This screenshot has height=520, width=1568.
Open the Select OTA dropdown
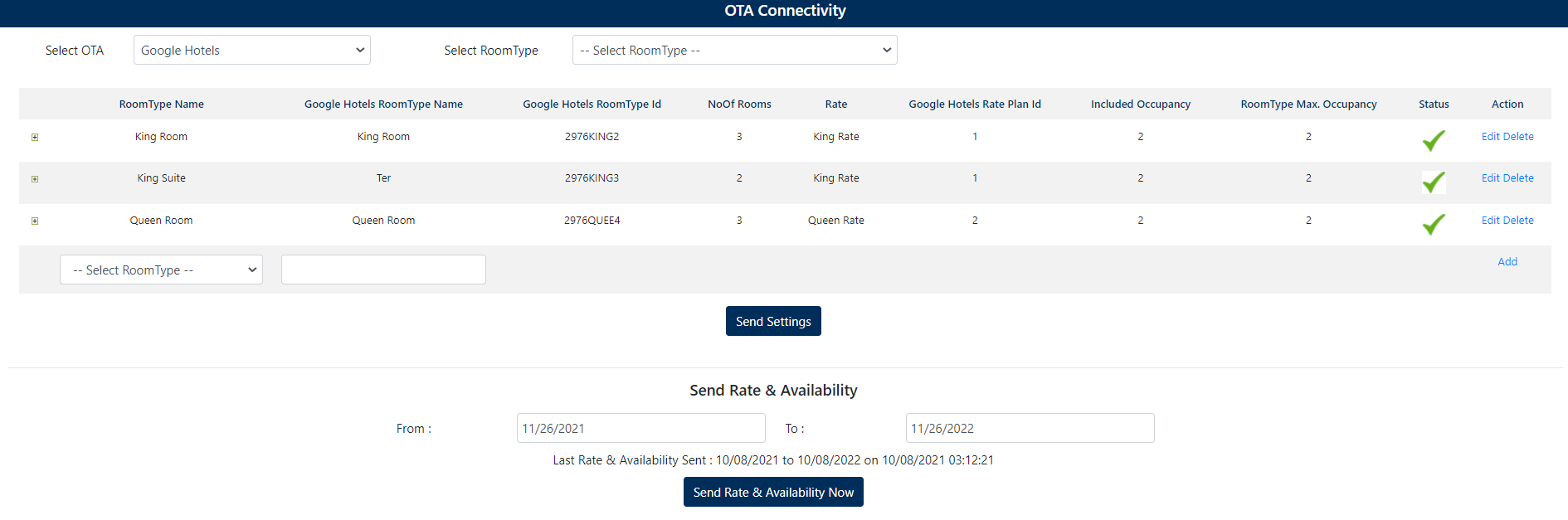pyautogui.click(x=251, y=51)
